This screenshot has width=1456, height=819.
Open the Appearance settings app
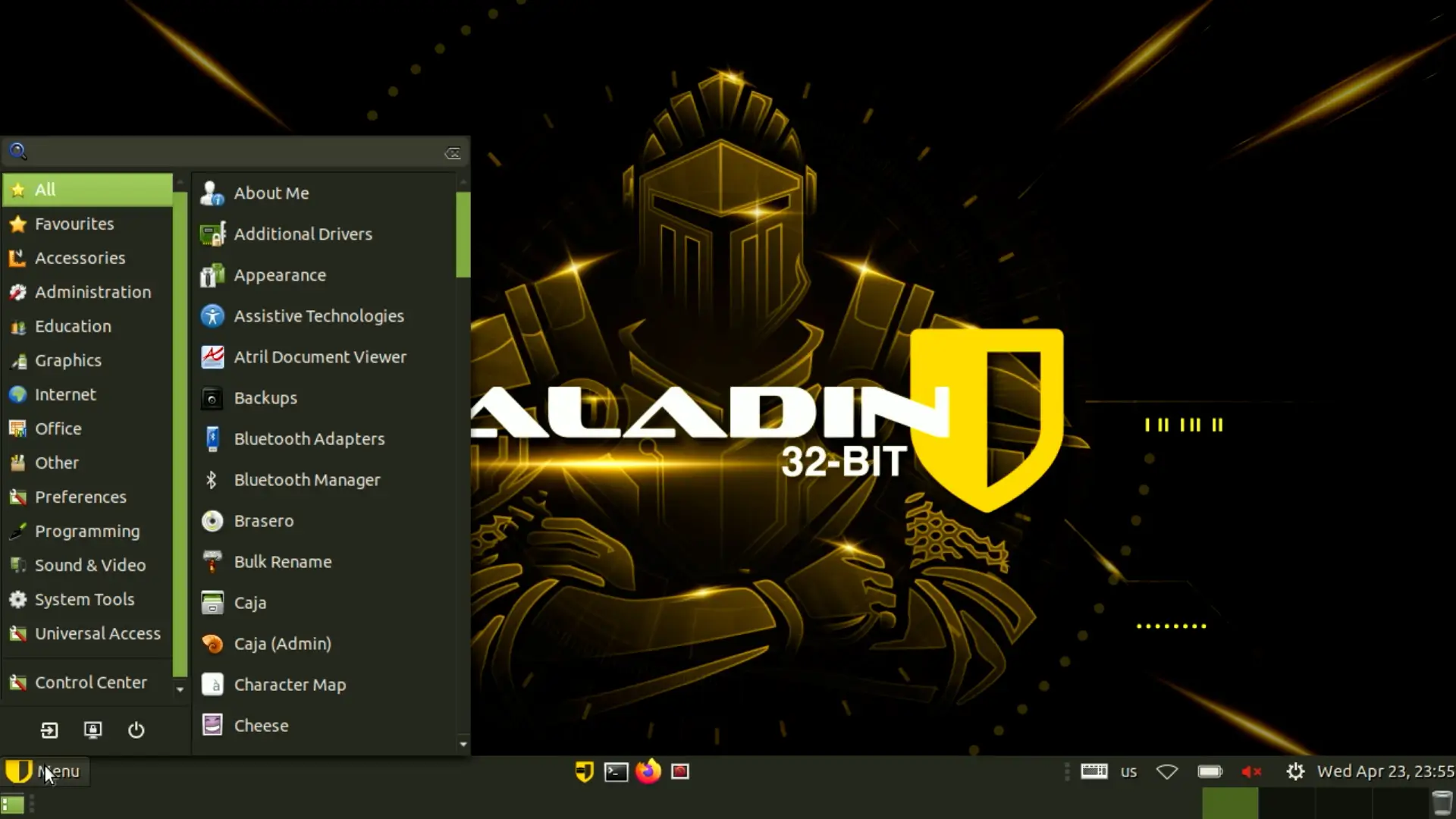[325, 275]
